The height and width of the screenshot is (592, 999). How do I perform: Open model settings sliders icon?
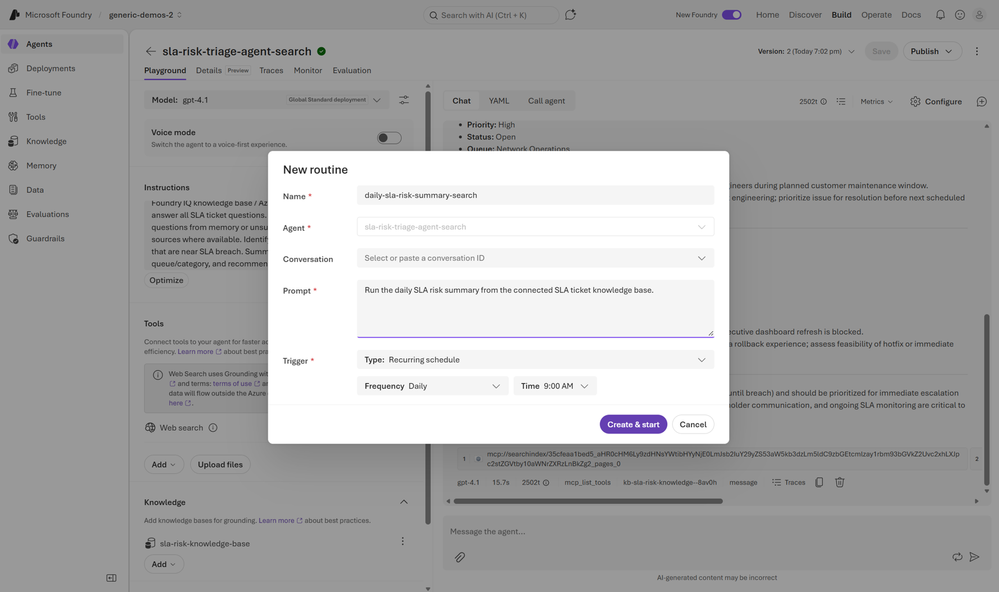point(404,100)
